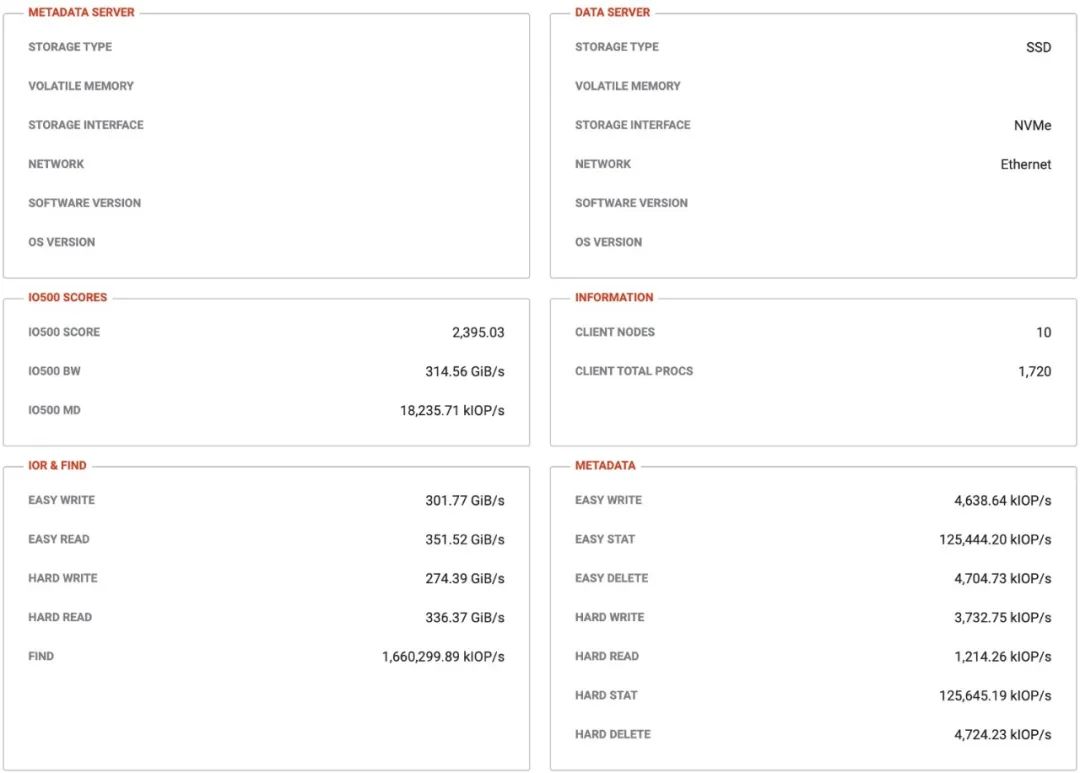Click the hard delete value 4,724.23 kIOP/s
Image resolution: width=1080 pixels, height=773 pixels.
coord(1002,735)
